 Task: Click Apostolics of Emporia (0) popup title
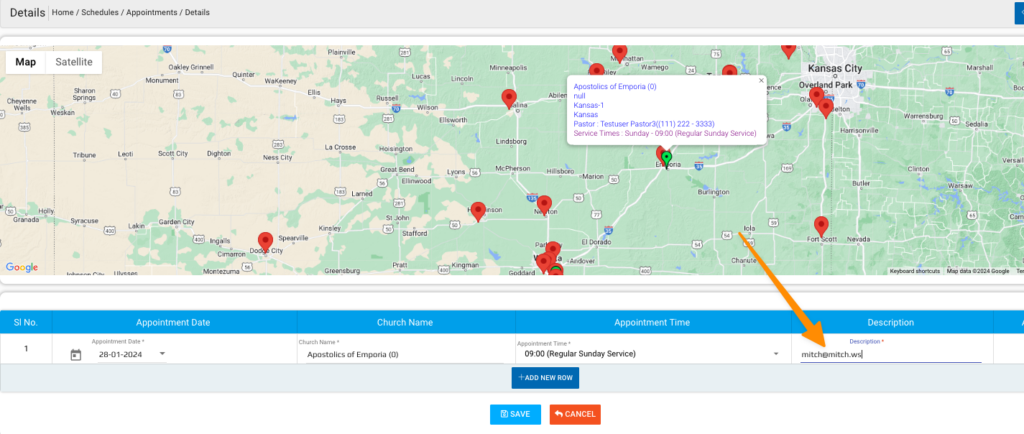click(x=615, y=86)
